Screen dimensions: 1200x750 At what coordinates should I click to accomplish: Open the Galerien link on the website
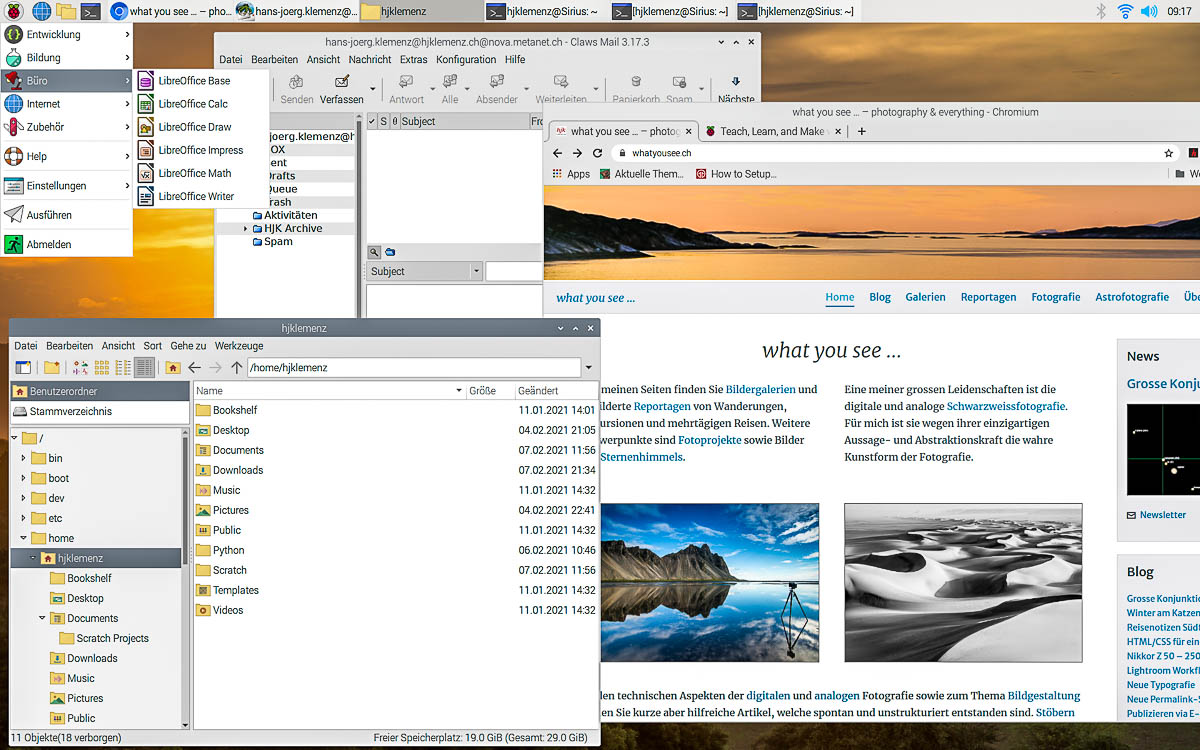[x=925, y=297]
